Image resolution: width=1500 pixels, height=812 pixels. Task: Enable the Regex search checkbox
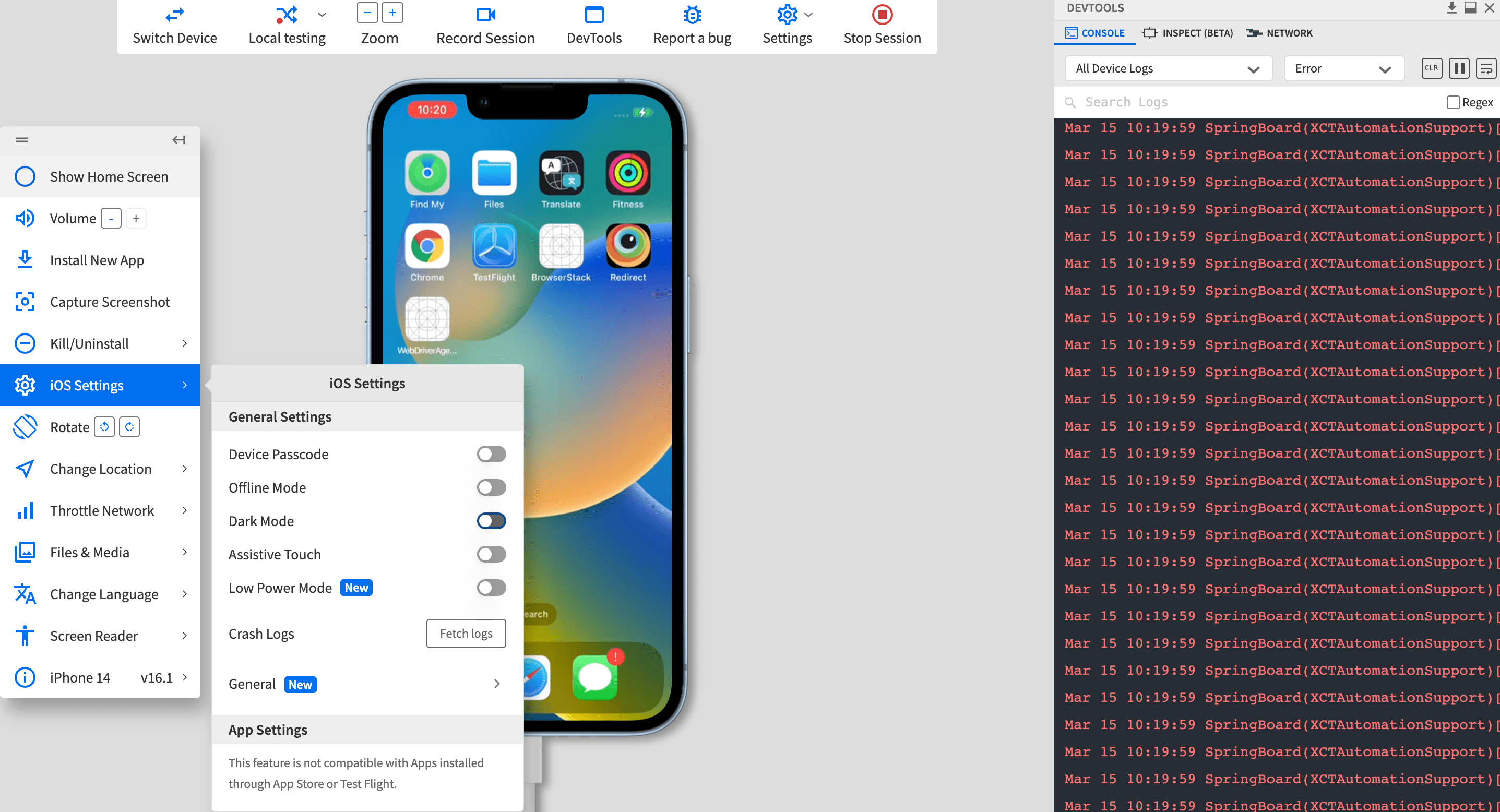coord(1453,102)
